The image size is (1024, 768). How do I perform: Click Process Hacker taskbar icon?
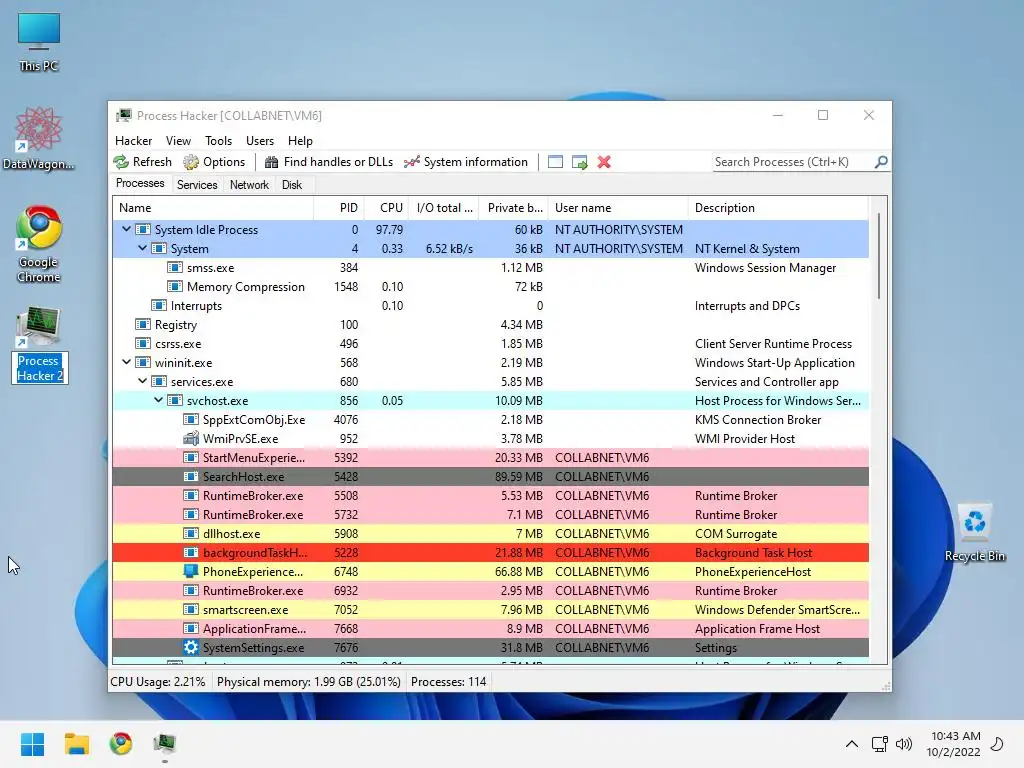tap(165, 744)
